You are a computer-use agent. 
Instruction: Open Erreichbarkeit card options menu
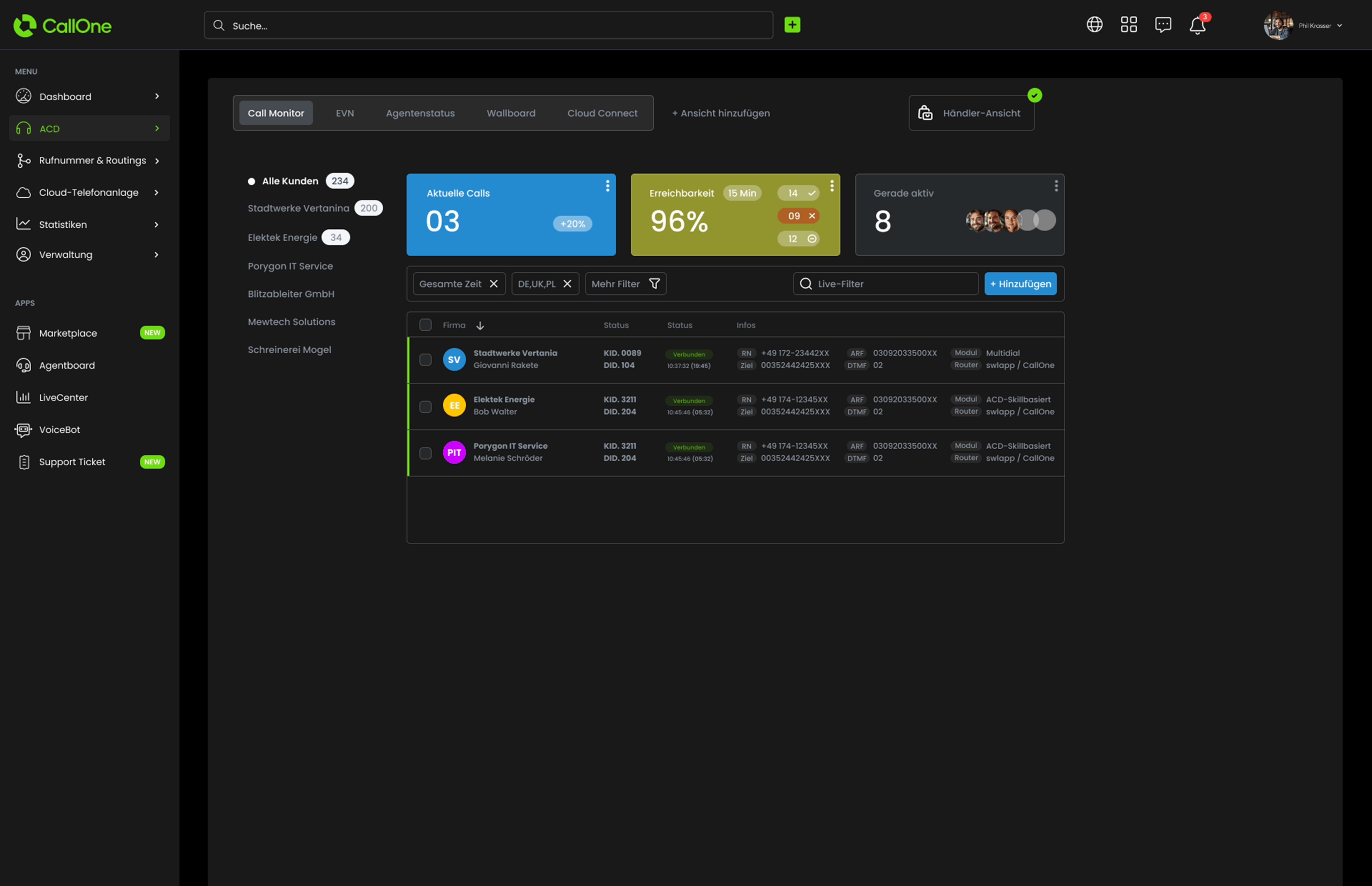click(832, 186)
